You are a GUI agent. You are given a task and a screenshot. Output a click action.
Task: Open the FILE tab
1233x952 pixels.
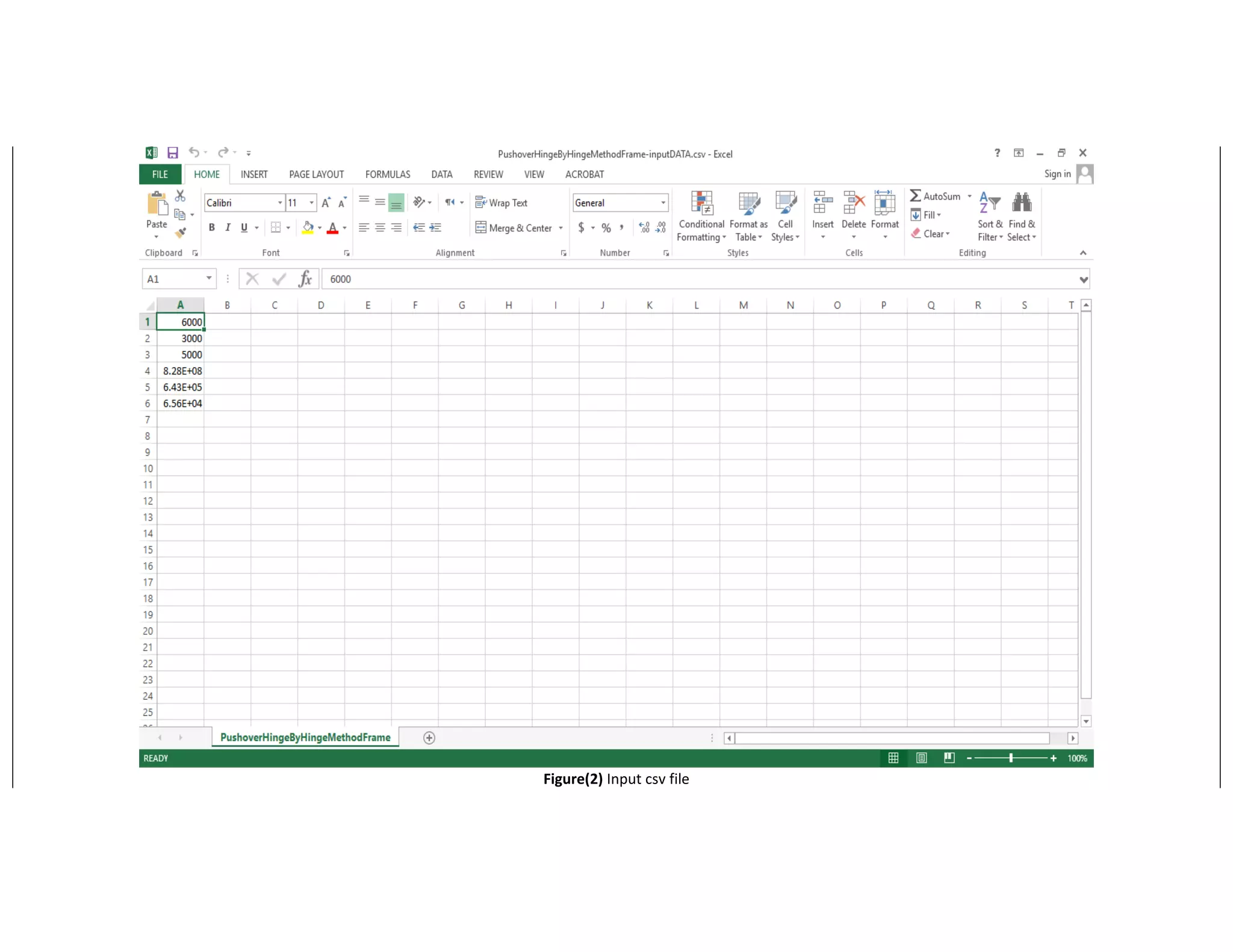[160, 175]
